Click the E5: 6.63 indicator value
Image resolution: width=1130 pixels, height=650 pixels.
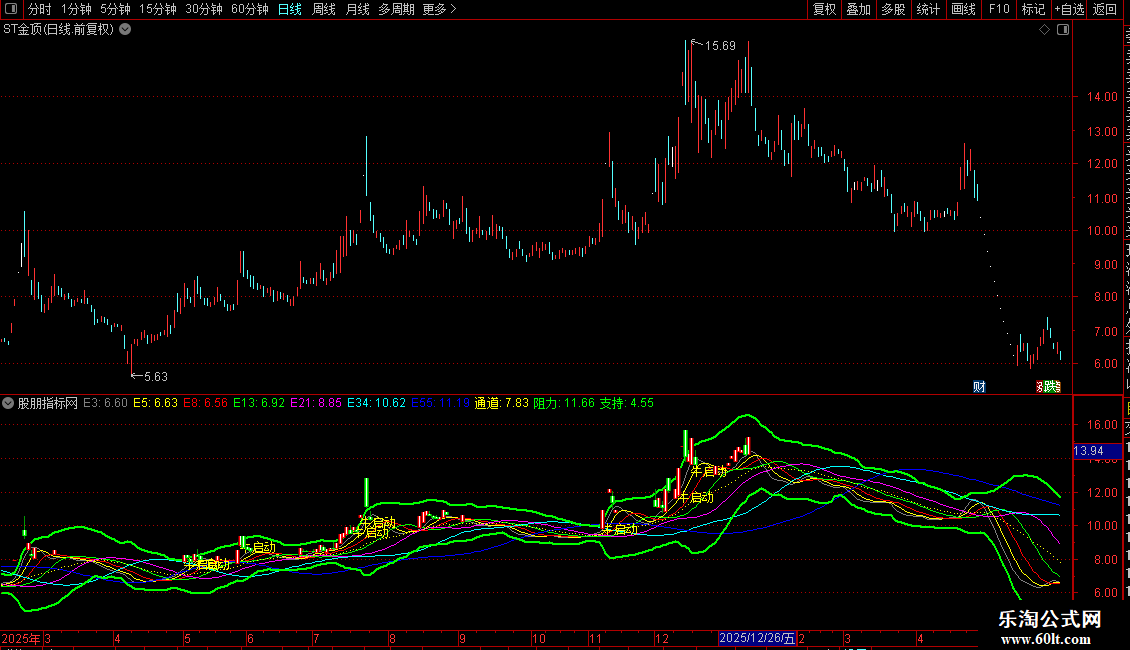click(x=156, y=403)
